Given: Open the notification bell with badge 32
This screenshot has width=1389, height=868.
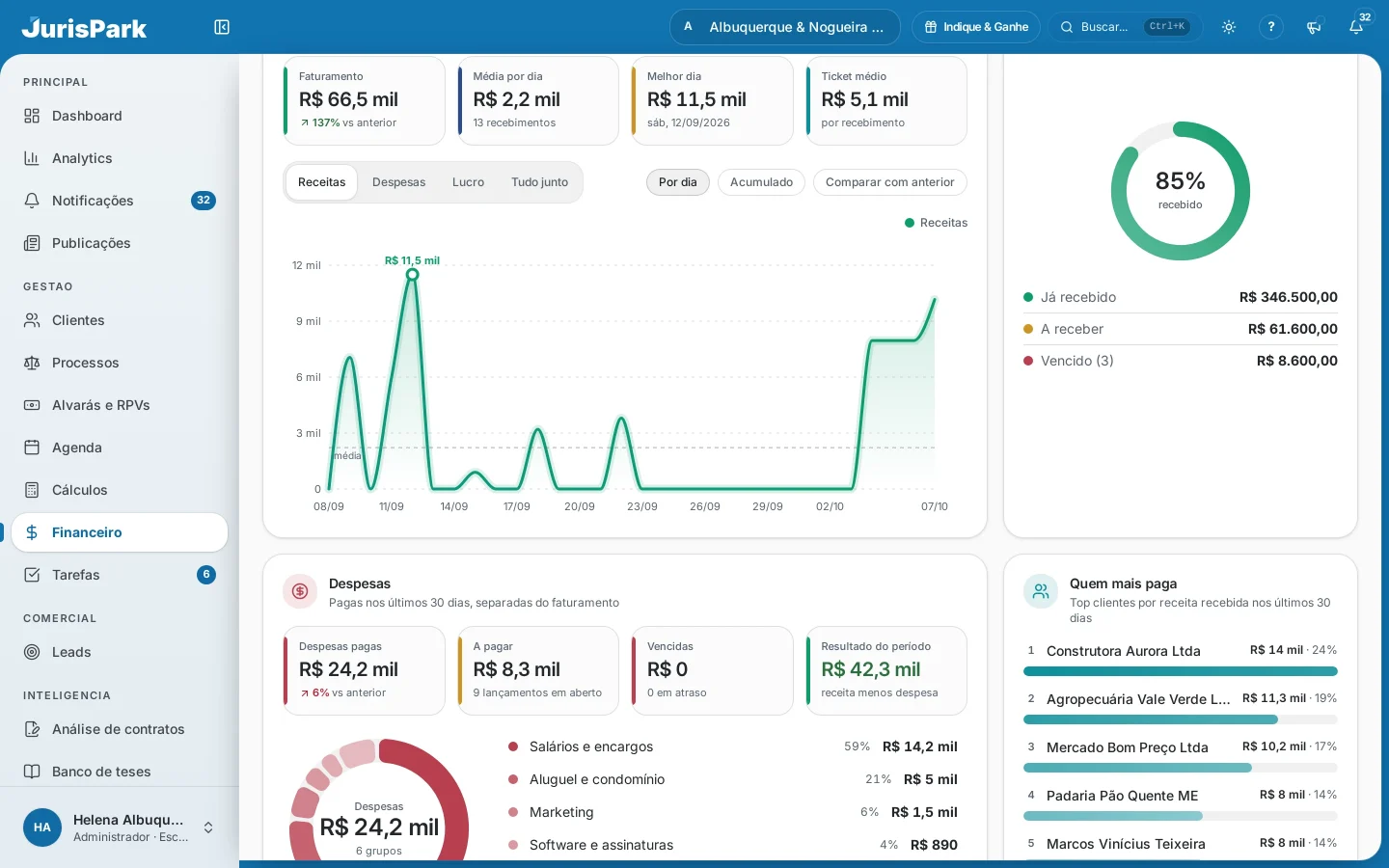Looking at the screenshot, I should click(x=1356, y=27).
